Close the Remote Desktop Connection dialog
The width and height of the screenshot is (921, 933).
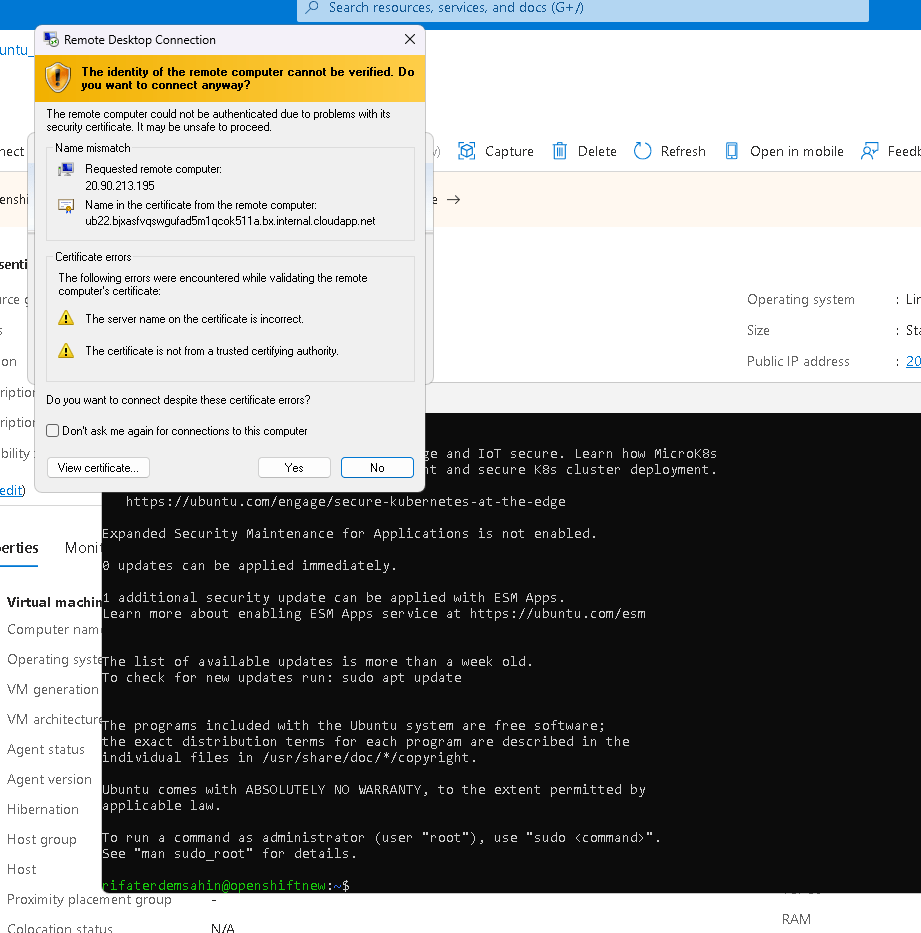410,39
